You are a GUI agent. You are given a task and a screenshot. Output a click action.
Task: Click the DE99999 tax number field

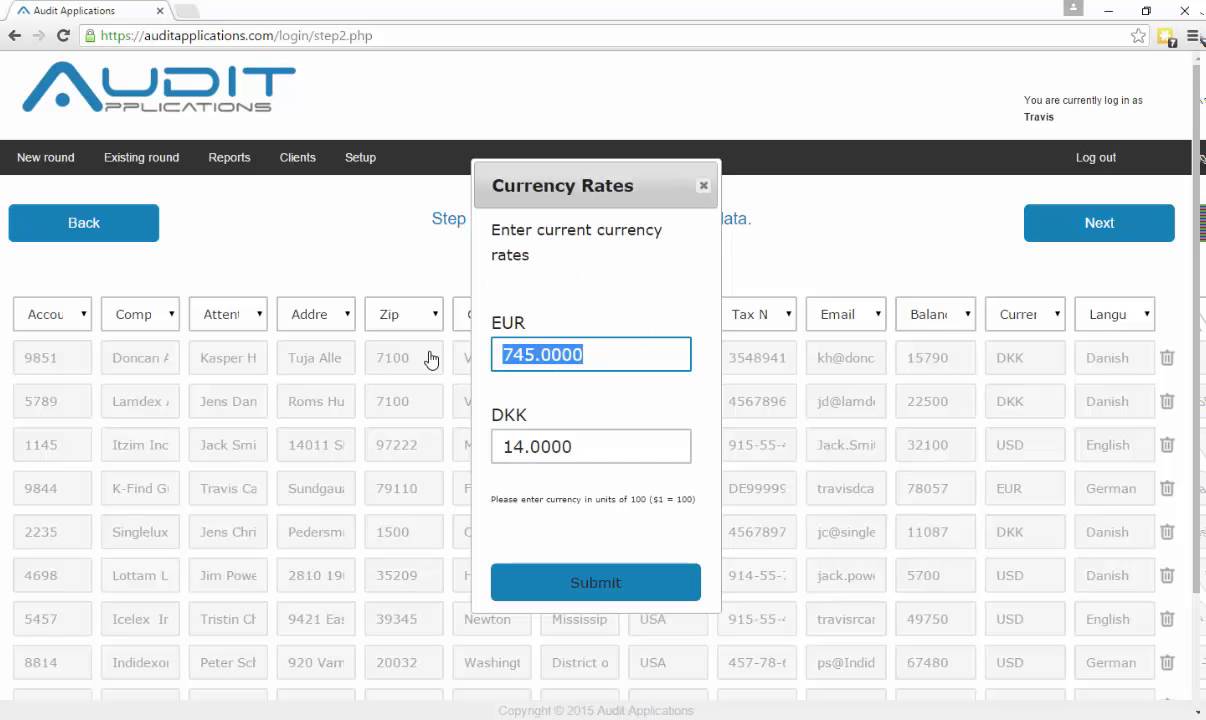(758, 488)
